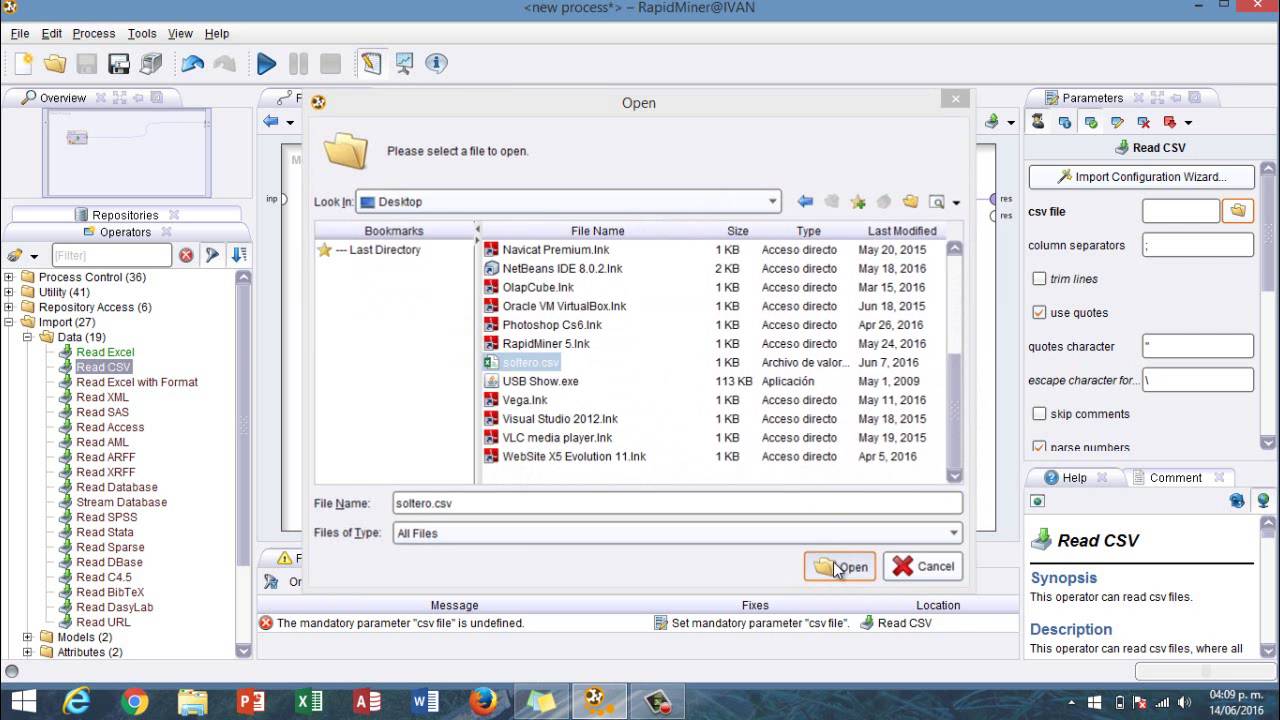Open Firefox from the taskbar
The height and width of the screenshot is (720, 1280).
click(484, 702)
